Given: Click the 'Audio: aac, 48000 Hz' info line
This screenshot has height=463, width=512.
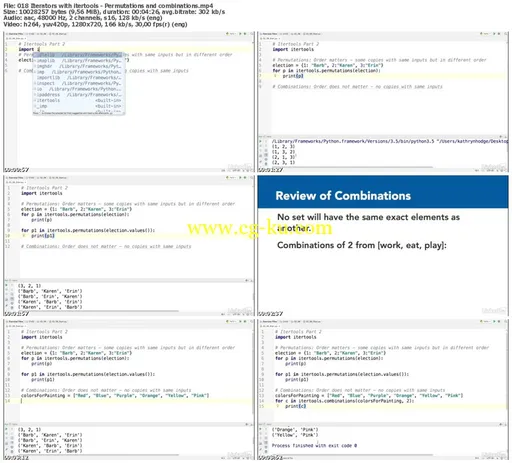Looking at the screenshot, I should tap(83, 18).
